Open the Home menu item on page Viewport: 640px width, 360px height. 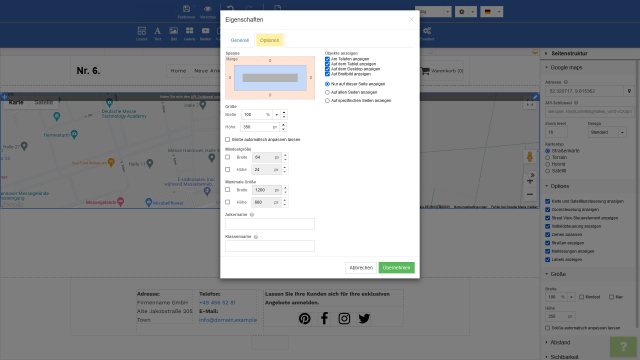pyautogui.click(x=178, y=71)
